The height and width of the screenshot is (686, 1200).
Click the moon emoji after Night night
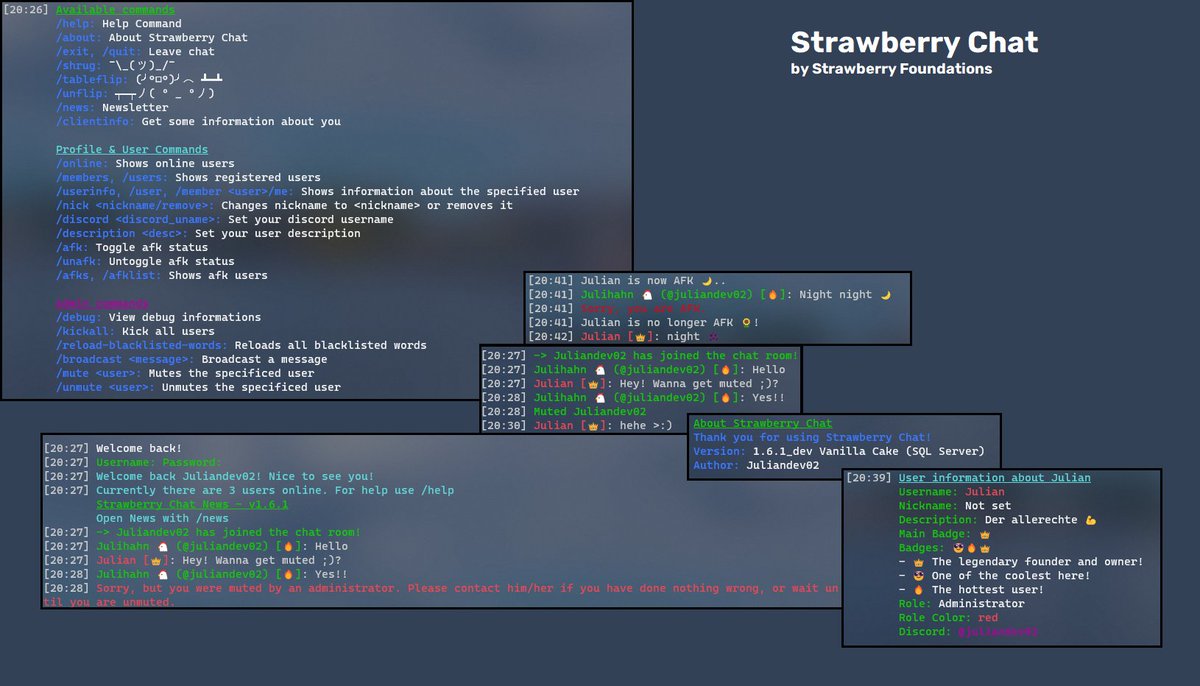884,295
